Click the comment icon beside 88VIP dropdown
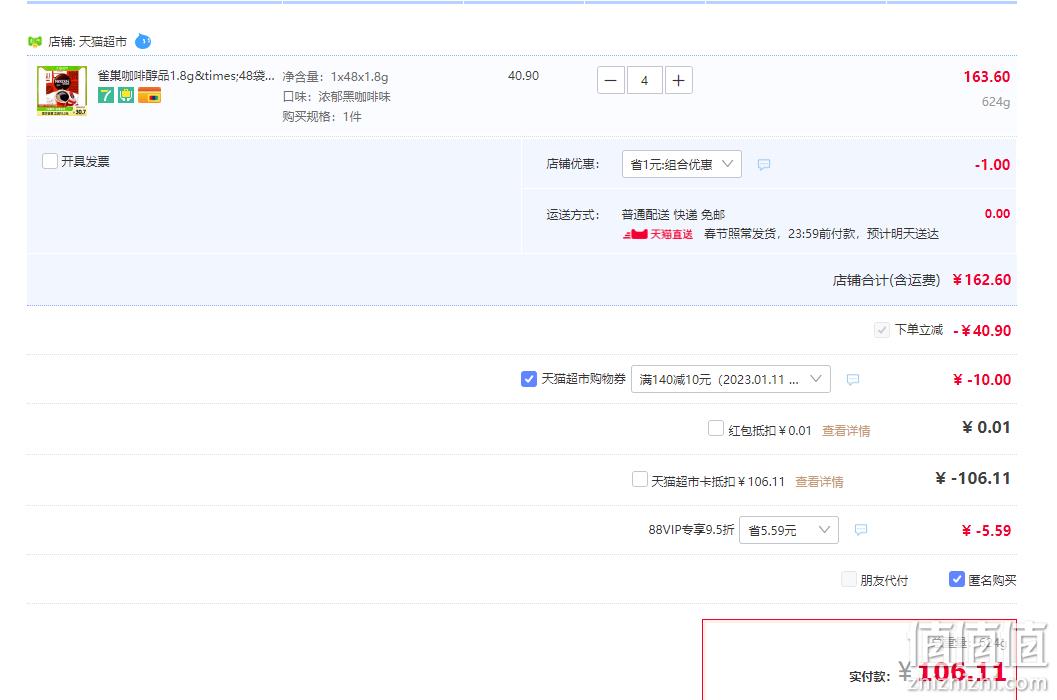The image size is (1057, 700). point(861,530)
